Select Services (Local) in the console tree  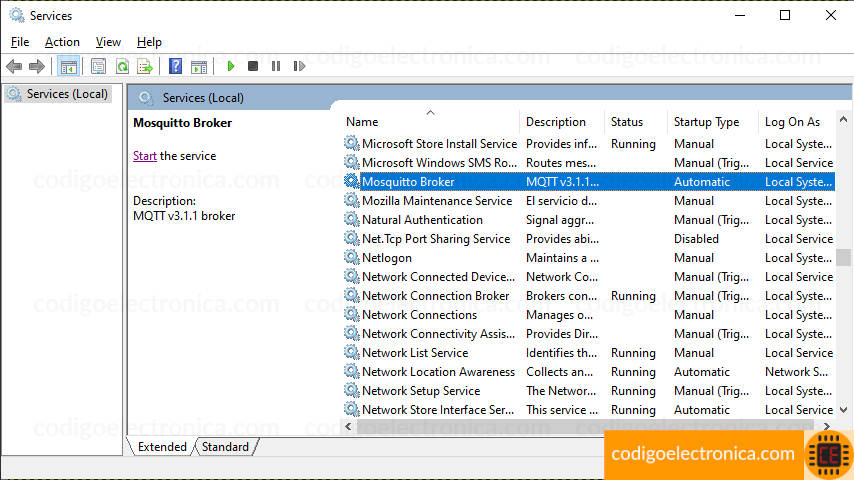59,94
